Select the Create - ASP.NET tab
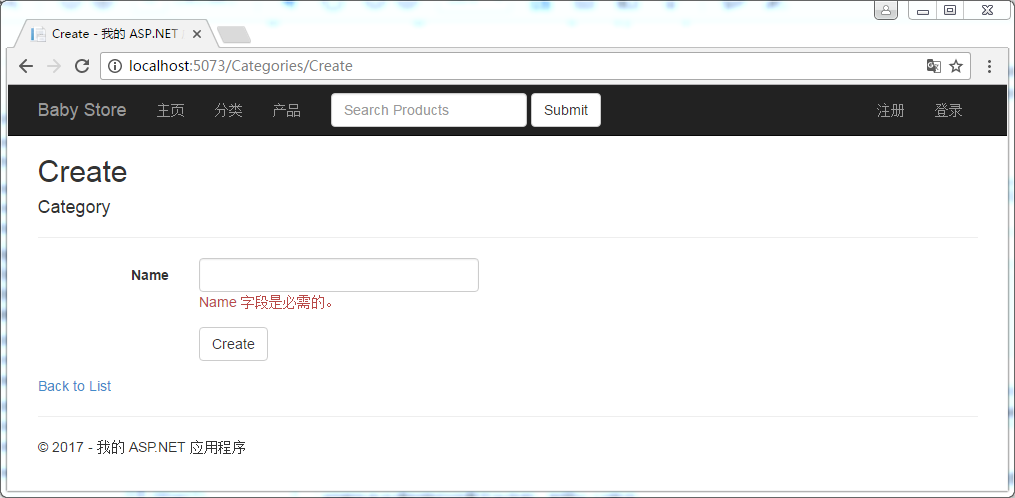This screenshot has height=498, width=1015. [x=117, y=34]
